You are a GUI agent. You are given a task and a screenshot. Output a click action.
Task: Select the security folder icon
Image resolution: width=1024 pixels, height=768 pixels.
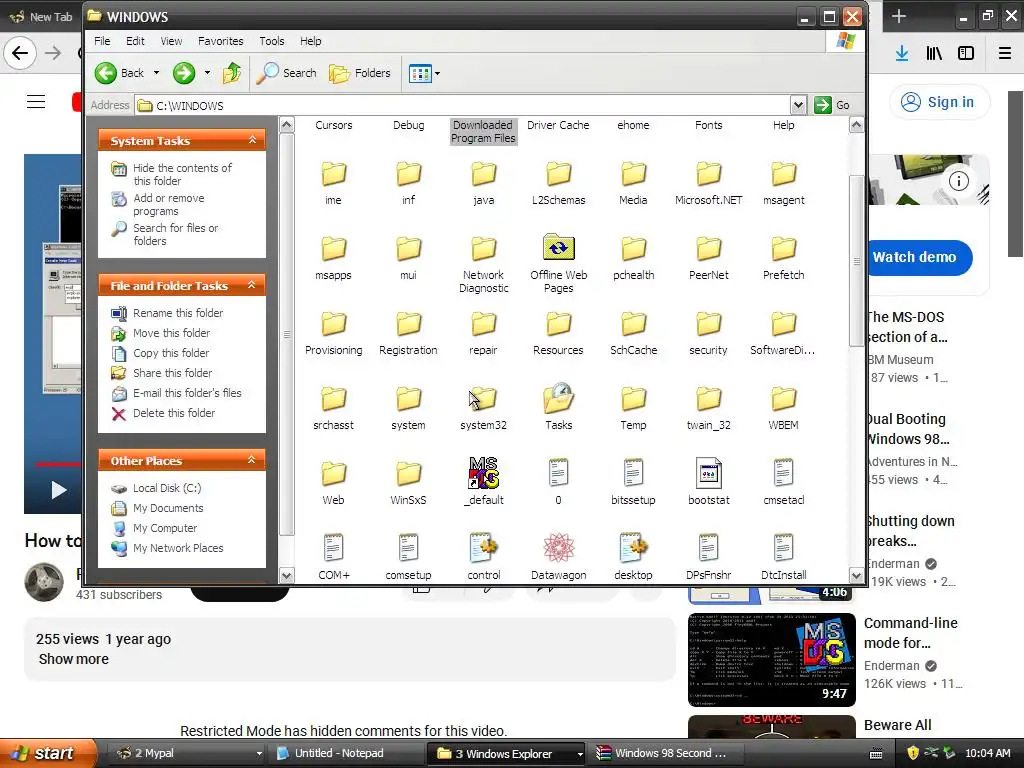(709, 323)
